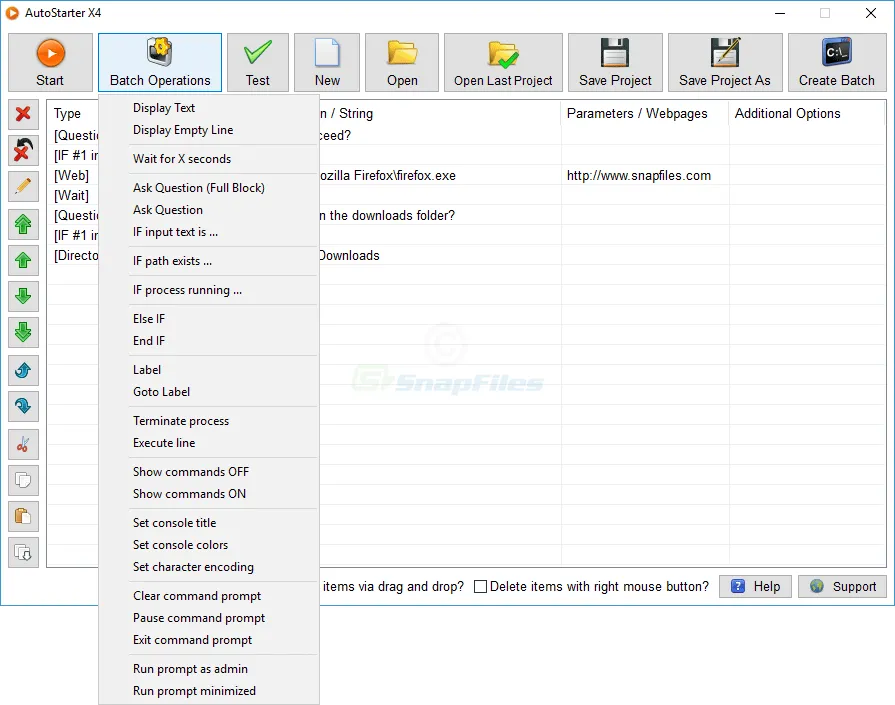Image resolution: width=895 pixels, height=705 pixels.
Task: Copy item with the two-pages sidebar icon
Action: click(x=23, y=480)
